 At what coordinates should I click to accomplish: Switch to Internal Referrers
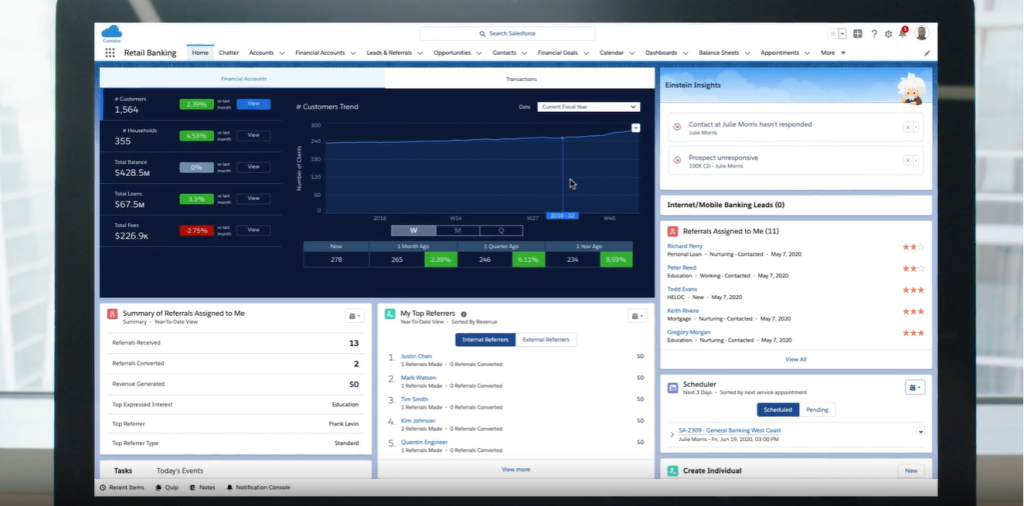[x=485, y=340]
